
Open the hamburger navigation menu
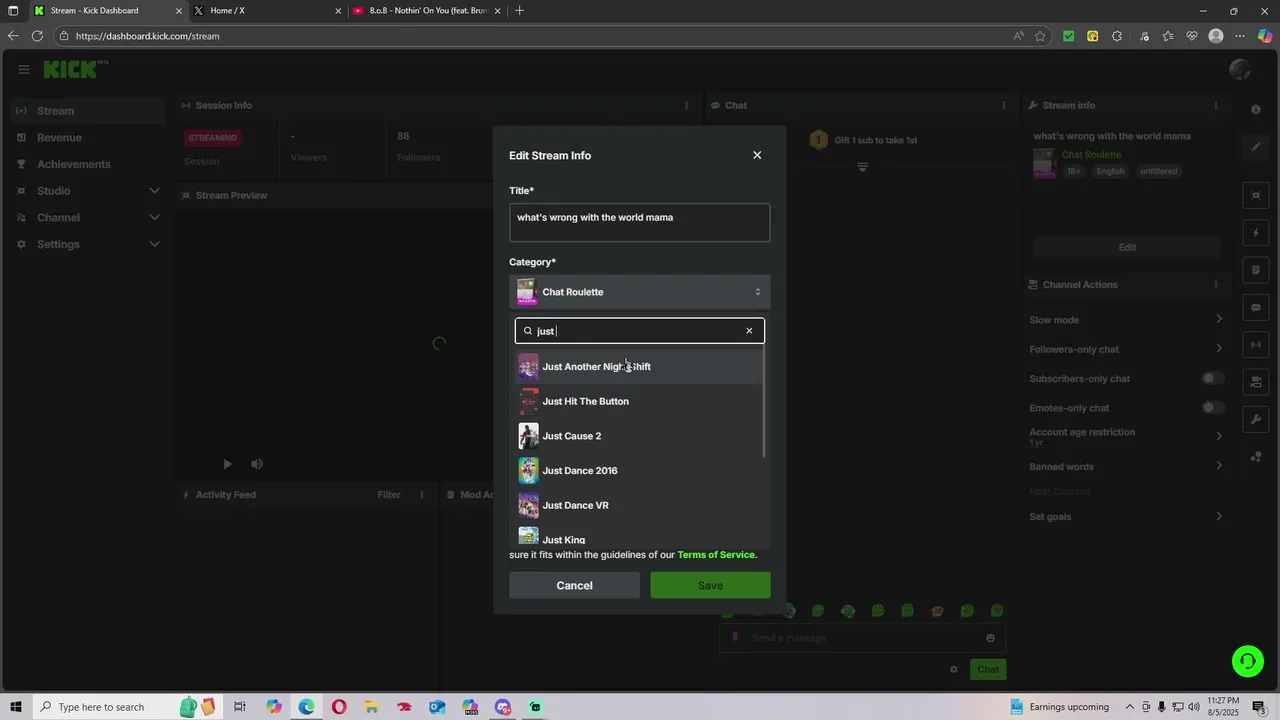pyautogui.click(x=23, y=69)
